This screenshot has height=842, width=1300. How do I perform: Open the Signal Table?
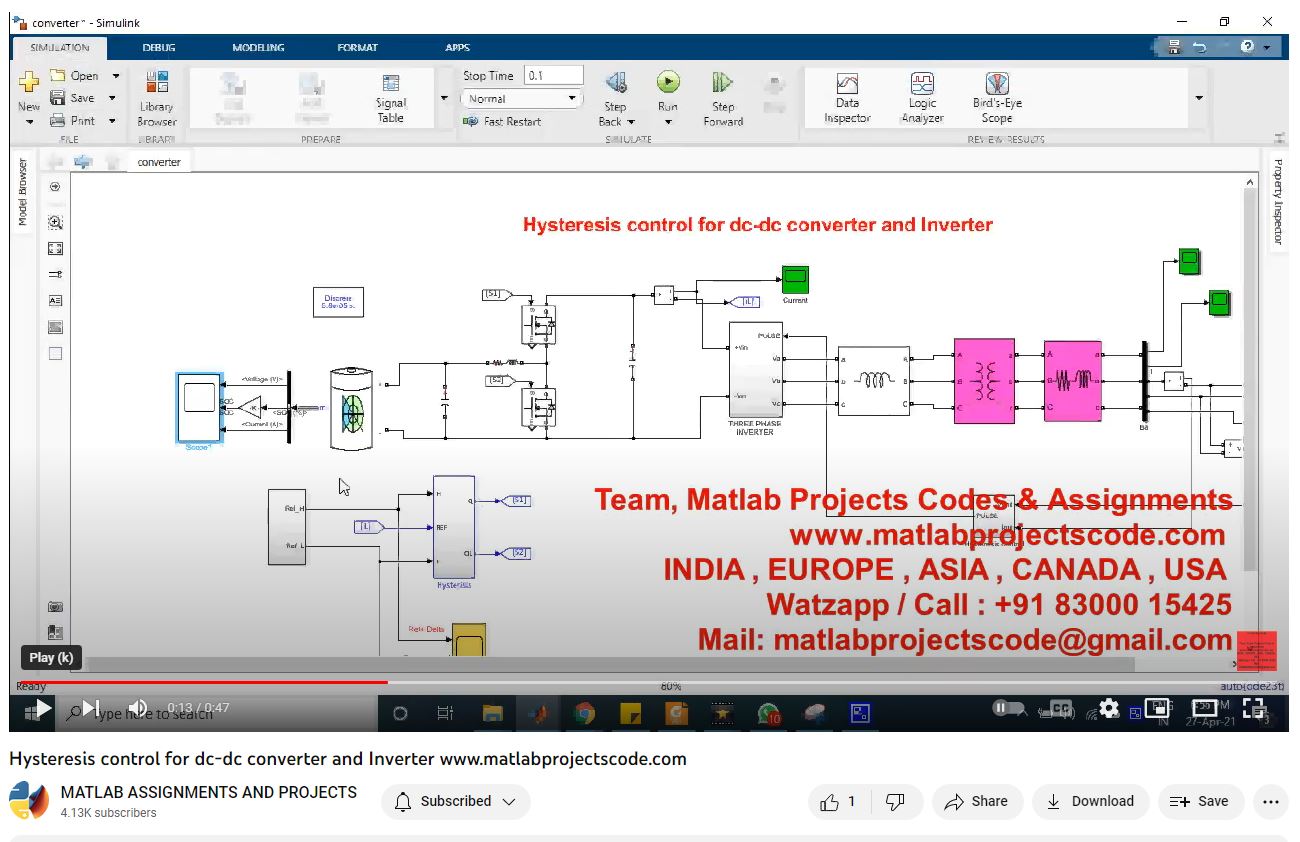pos(391,98)
